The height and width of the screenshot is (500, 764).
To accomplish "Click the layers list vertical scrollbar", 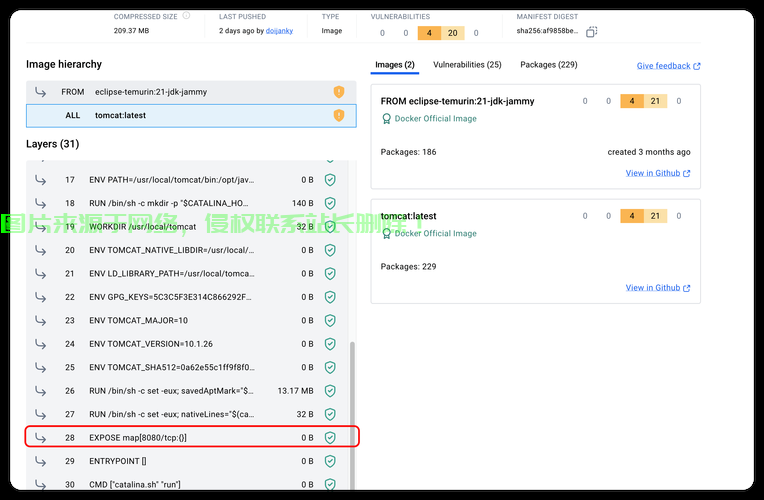I will click(x=352, y=414).
